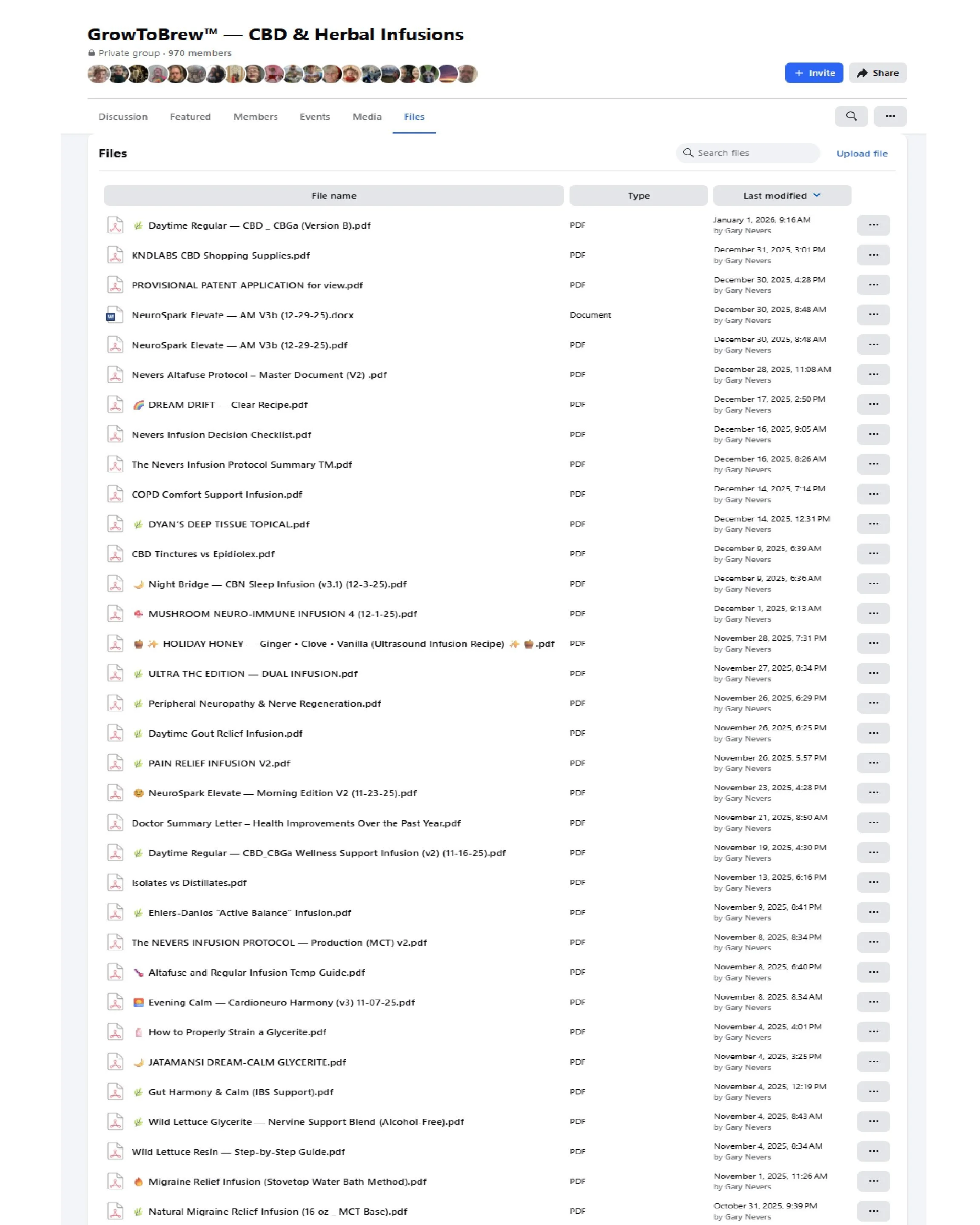This screenshot has height=1225, width=980.
Task: Sort by the File name column header
Action: [333, 196]
